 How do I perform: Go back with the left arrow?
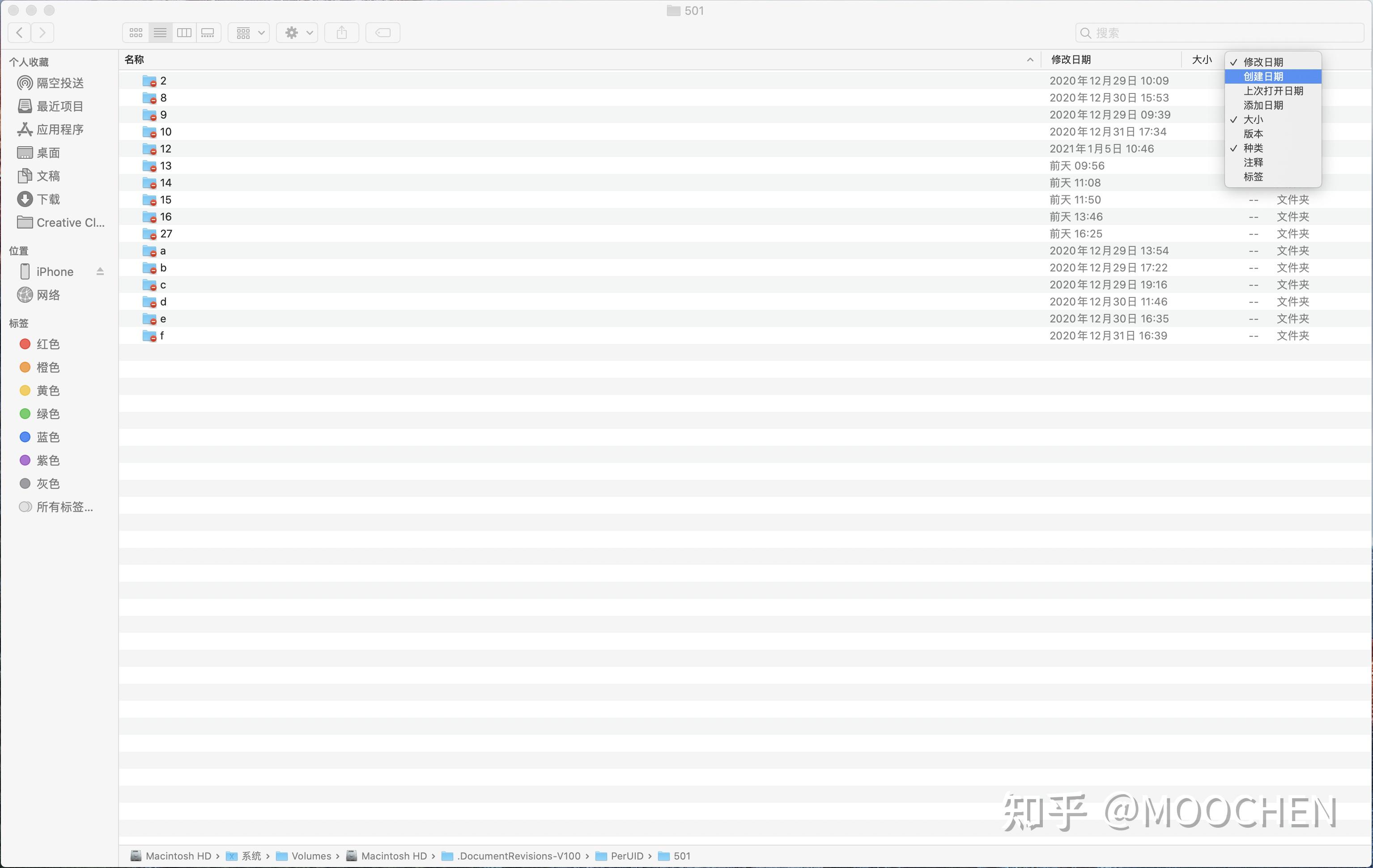tap(19, 33)
